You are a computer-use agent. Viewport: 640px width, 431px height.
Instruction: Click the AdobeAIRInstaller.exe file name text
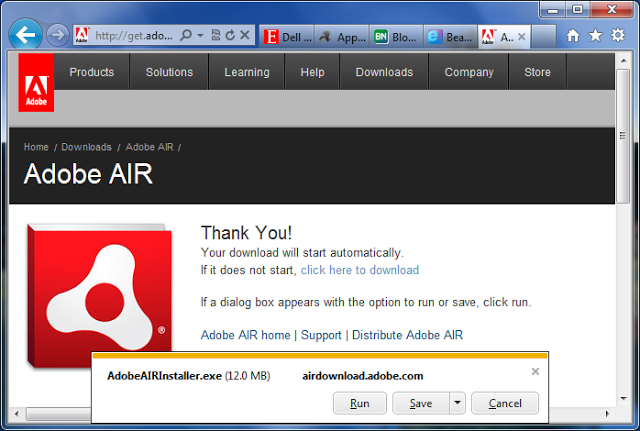164,375
